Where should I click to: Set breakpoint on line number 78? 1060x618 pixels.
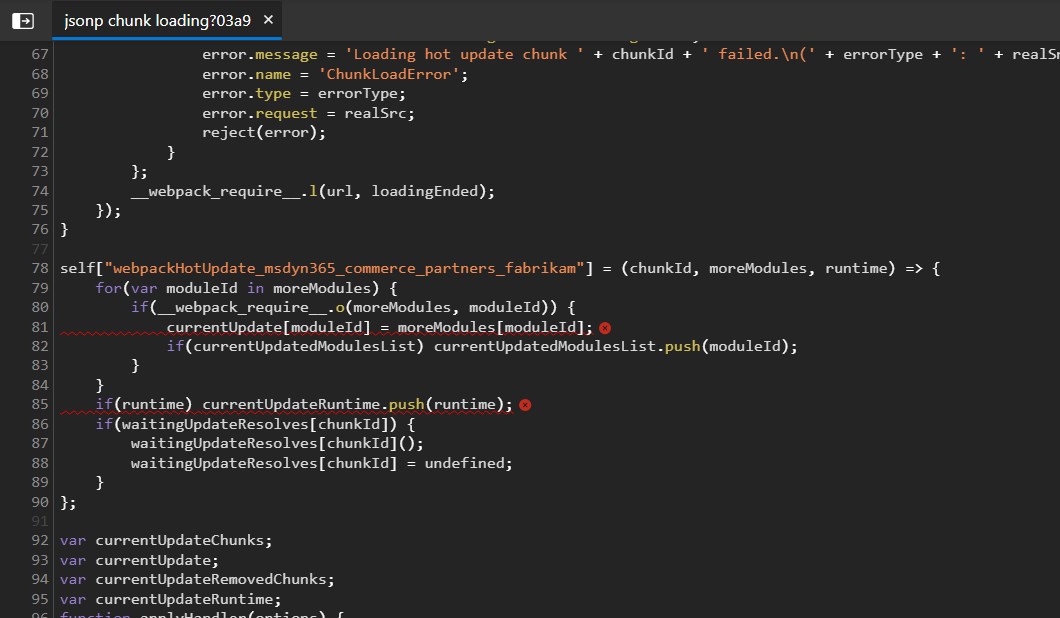tap(40, 268)
